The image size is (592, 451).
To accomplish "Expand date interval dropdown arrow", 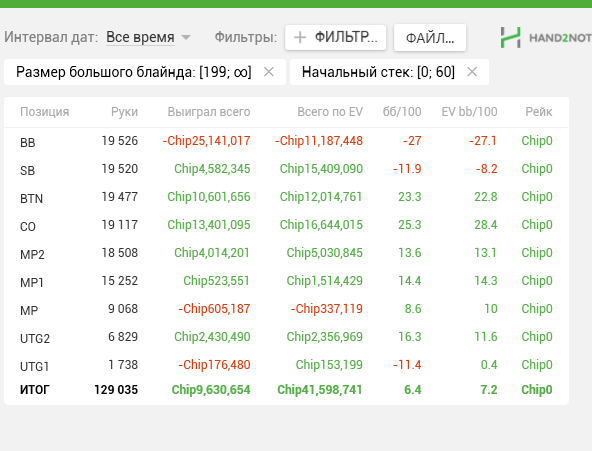I will point(186,37).
